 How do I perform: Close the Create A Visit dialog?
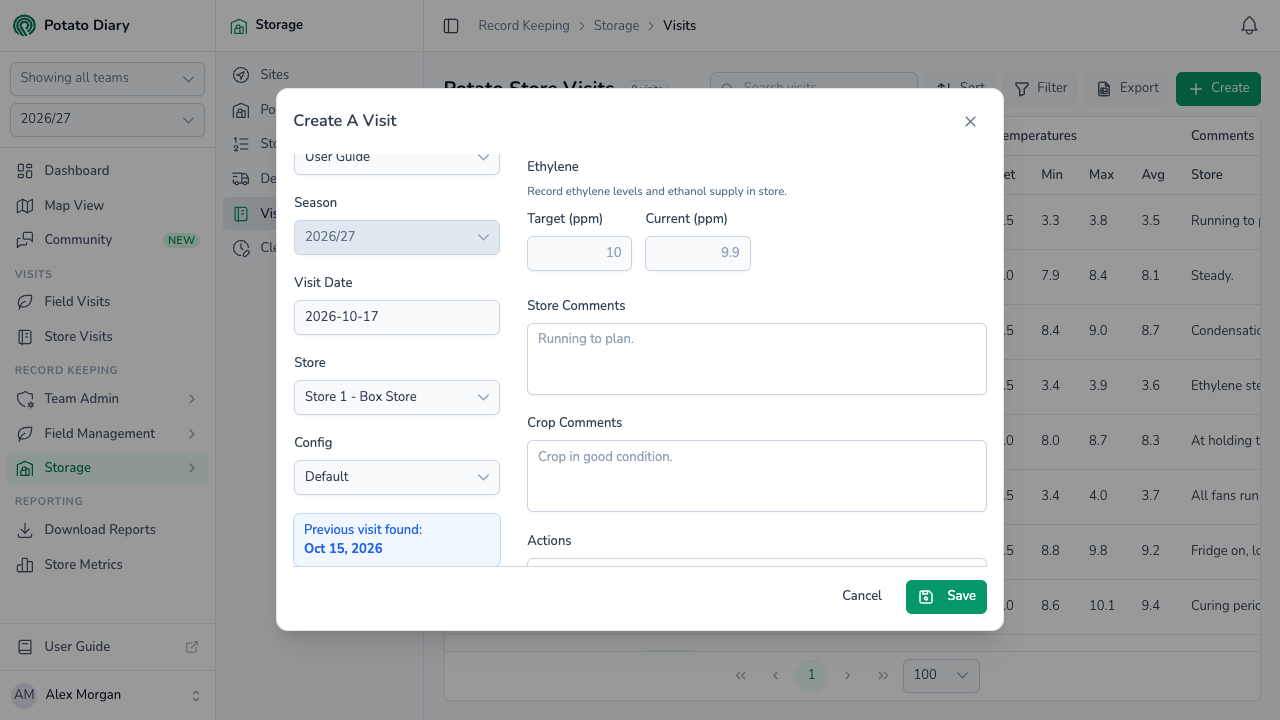[x=970, y=121]
